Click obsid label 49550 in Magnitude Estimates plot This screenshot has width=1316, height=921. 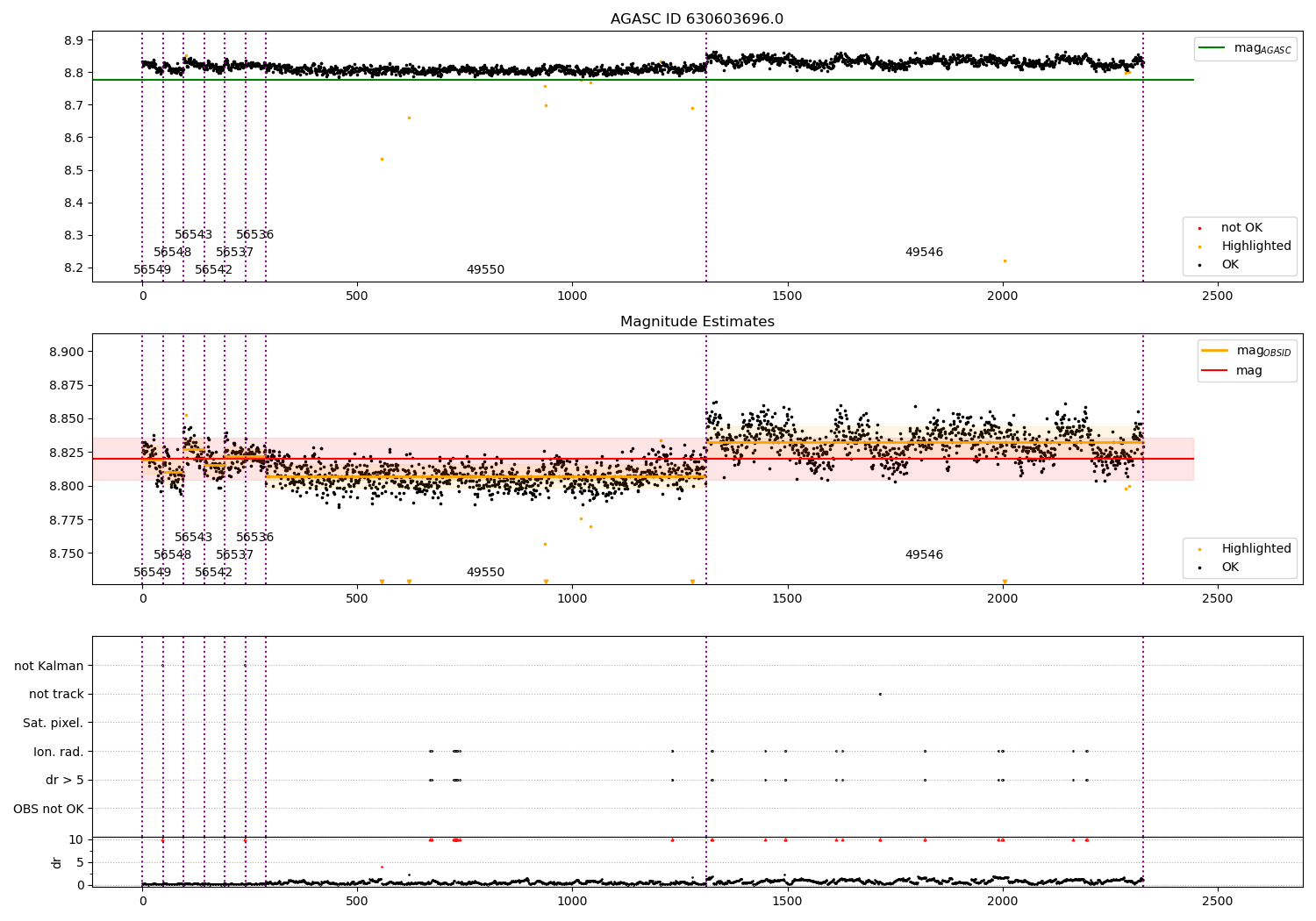(x=485, y=573)
